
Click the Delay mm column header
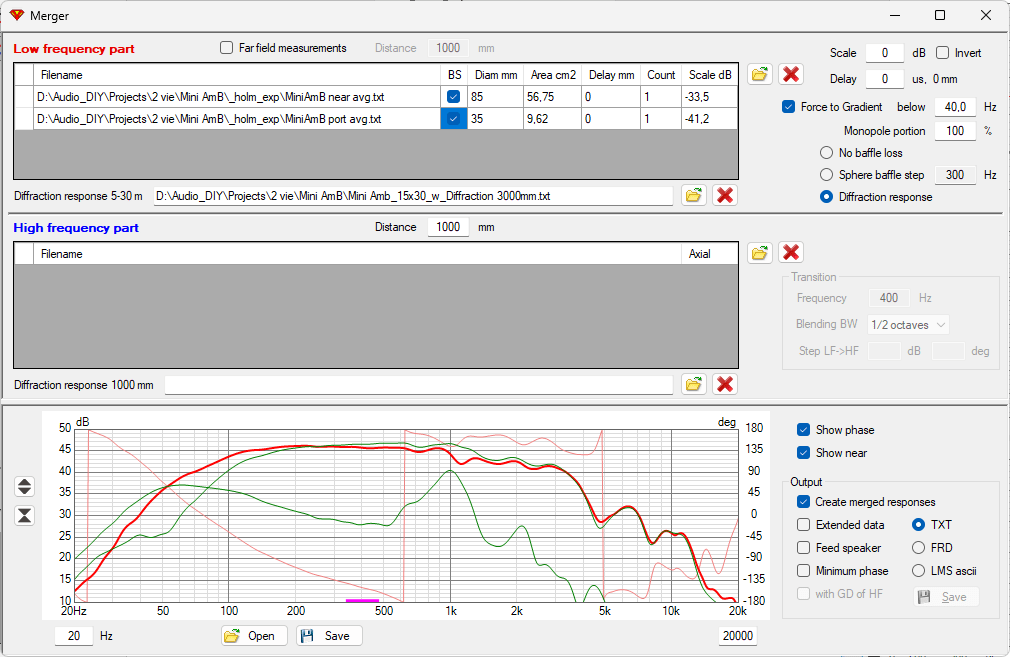611,75
